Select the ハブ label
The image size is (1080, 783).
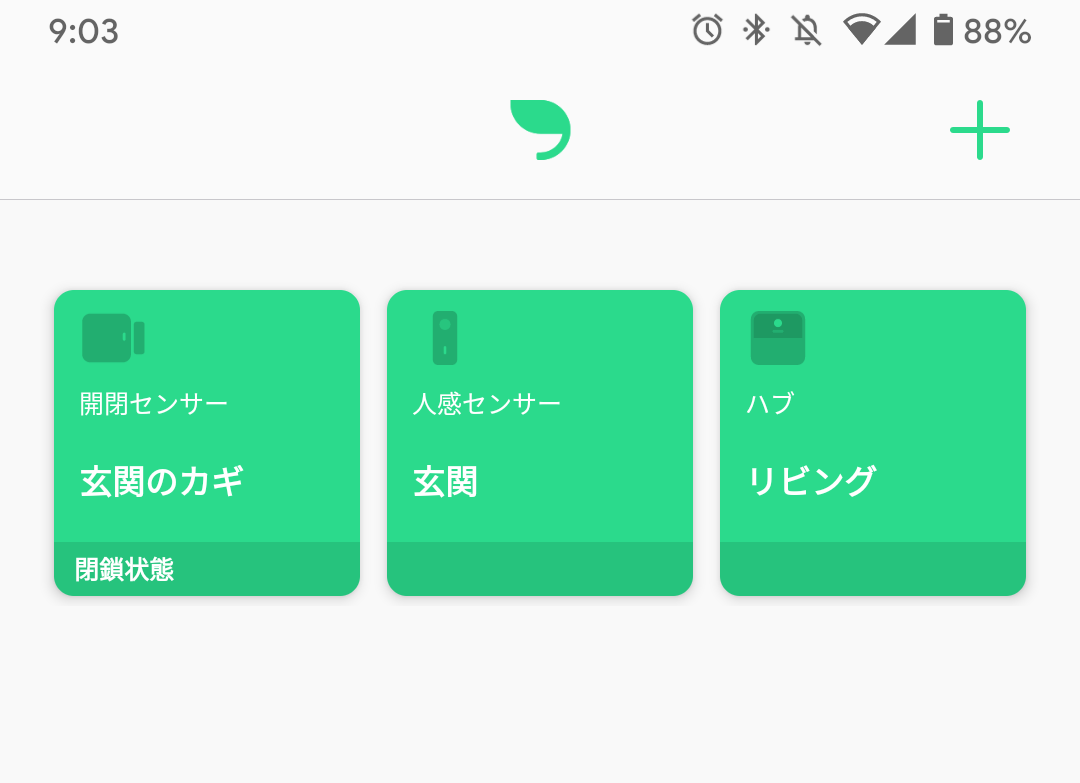click(770, 404)
